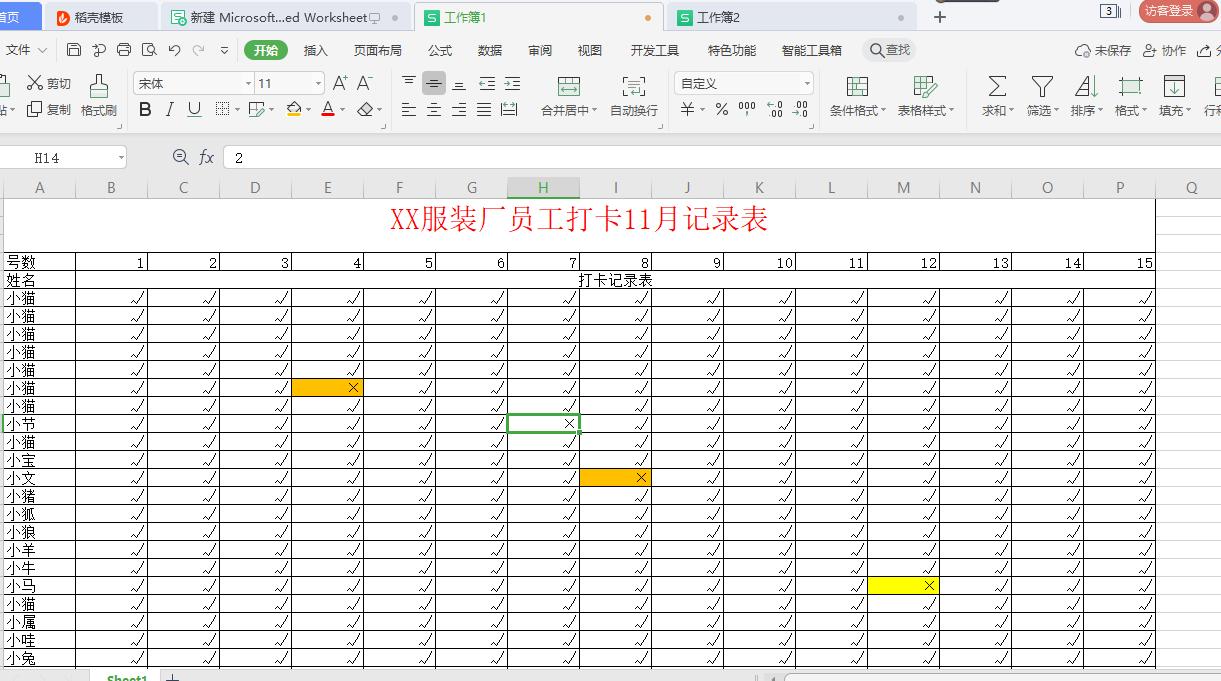Toggle wrap text 自动换行
Viewport: 1221px width, 681px height.
coord(633,97)
